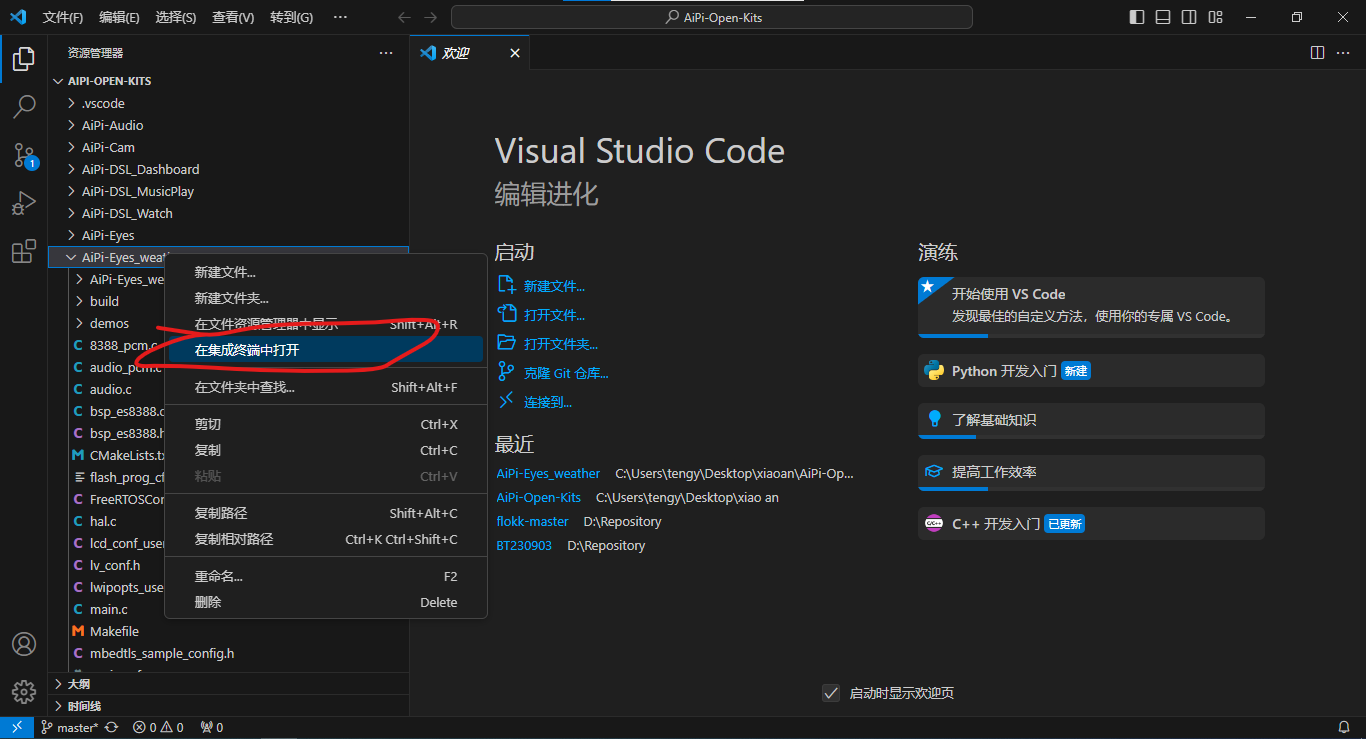Open remote window from status bar

pyautogui.click(x=17, y=728)
